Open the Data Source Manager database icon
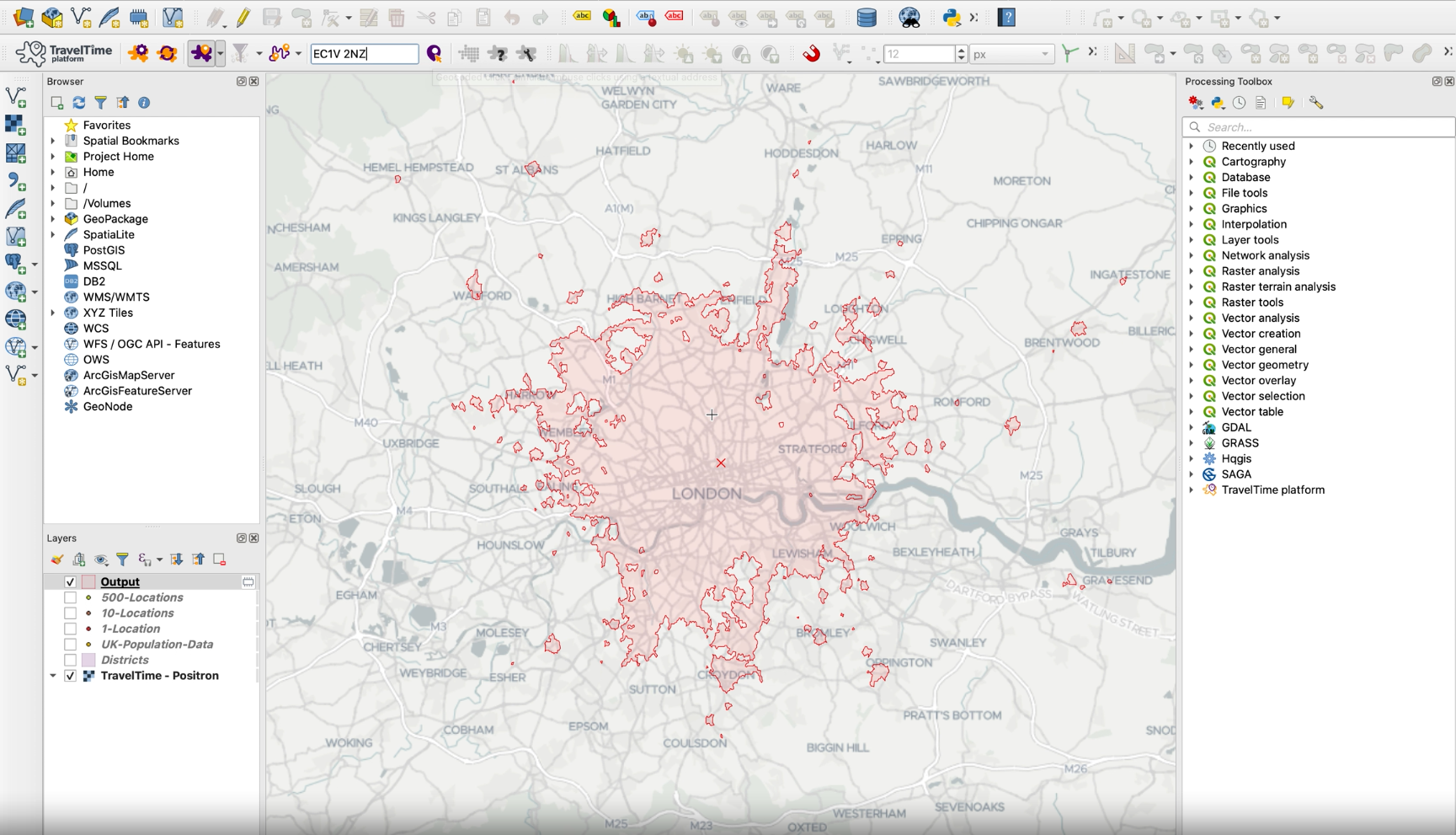 [866, 18]
